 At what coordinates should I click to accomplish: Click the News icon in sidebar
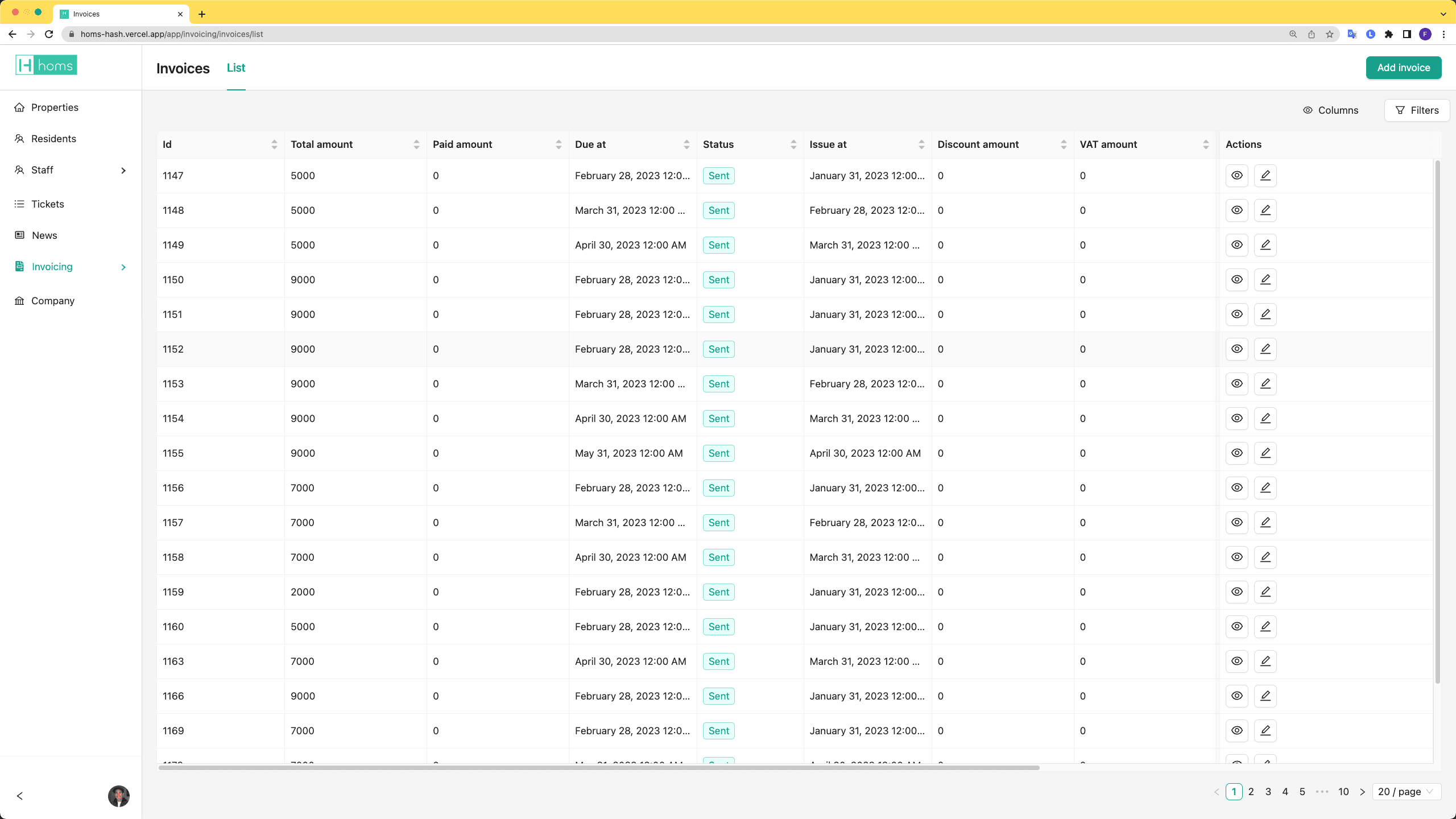click(19, 235)
